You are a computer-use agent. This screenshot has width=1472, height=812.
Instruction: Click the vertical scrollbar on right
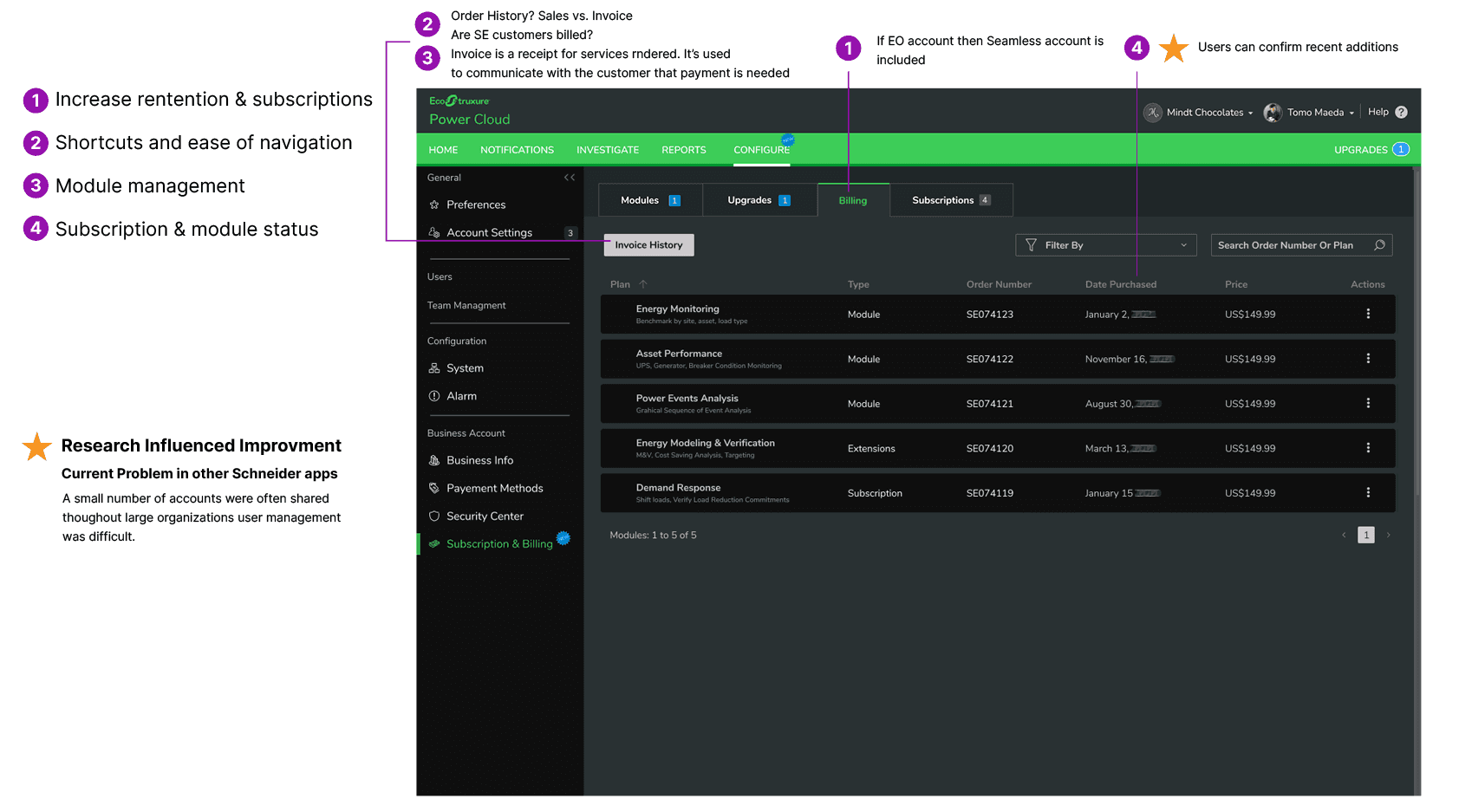pos(1417,329)
